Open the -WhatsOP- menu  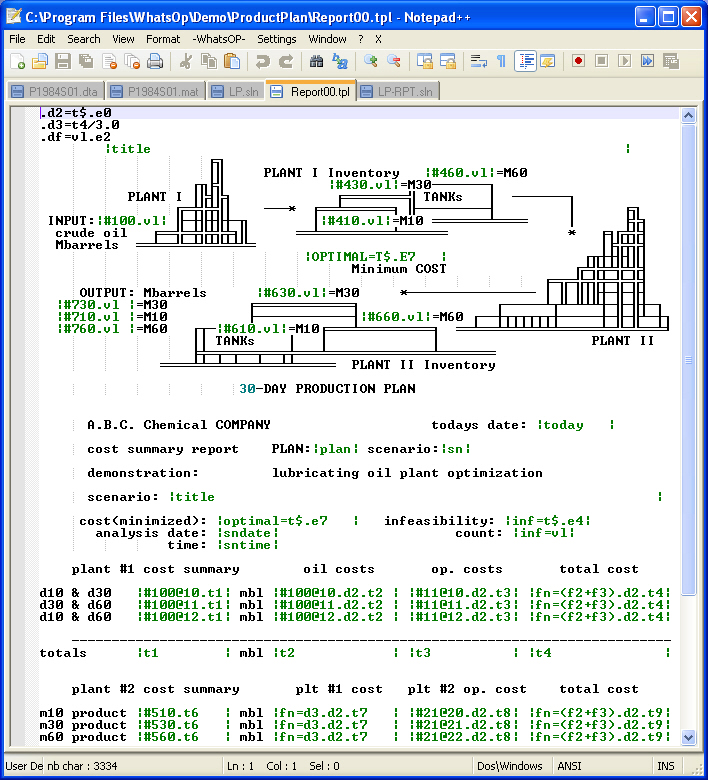(x=219, y=39)
